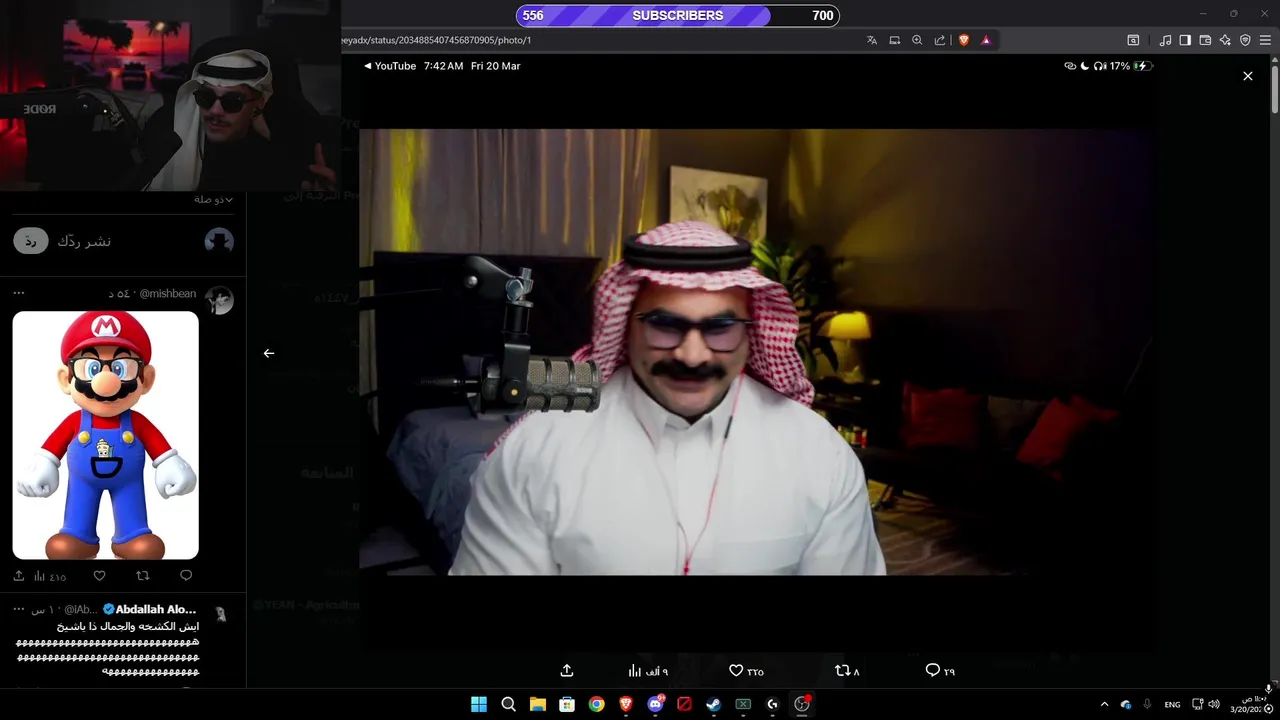Click the install app icon in address bar
The image size is (1280, 720).
(895, 40)
